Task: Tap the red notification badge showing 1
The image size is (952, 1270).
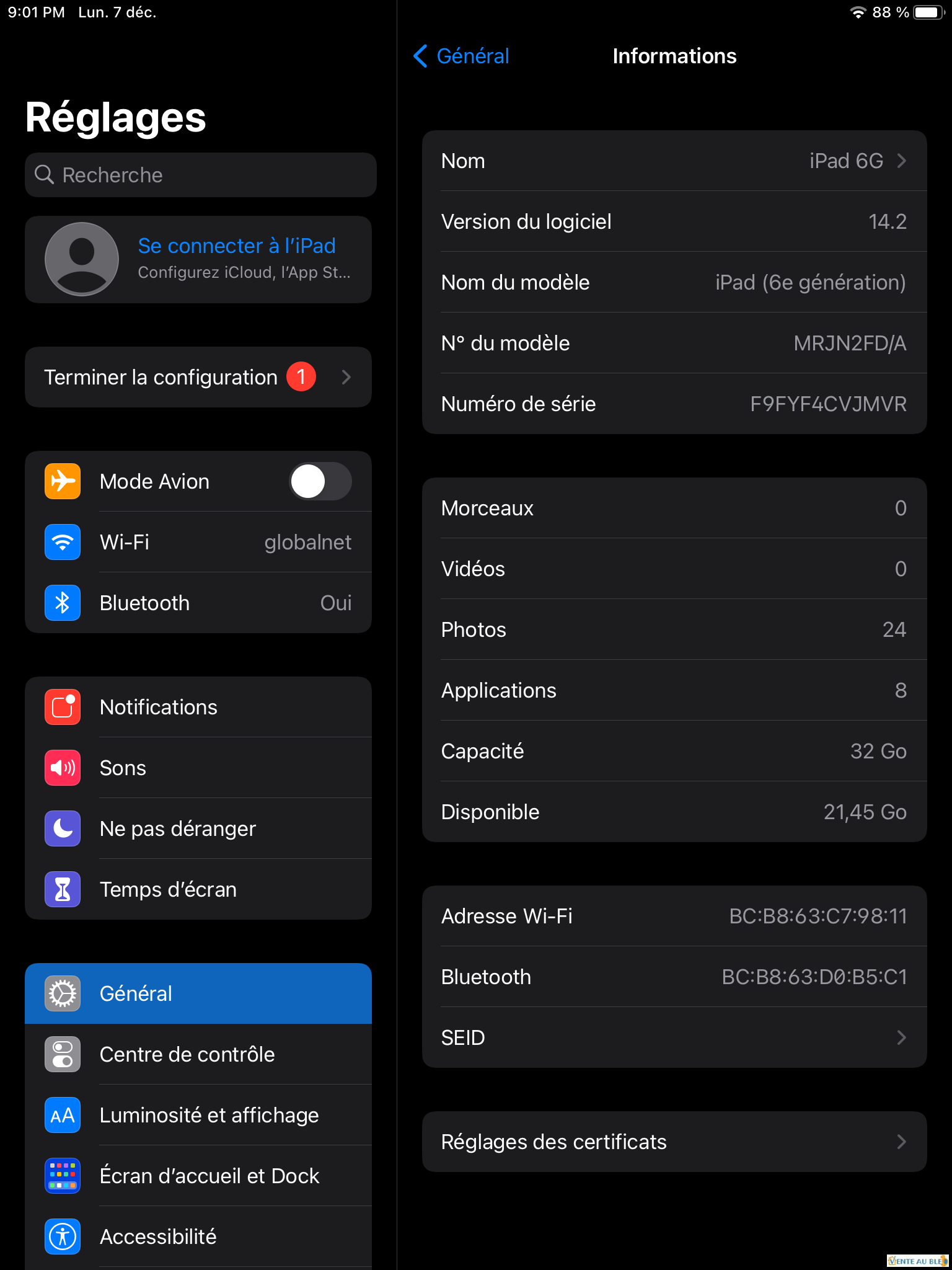Action: coord(301,377)
